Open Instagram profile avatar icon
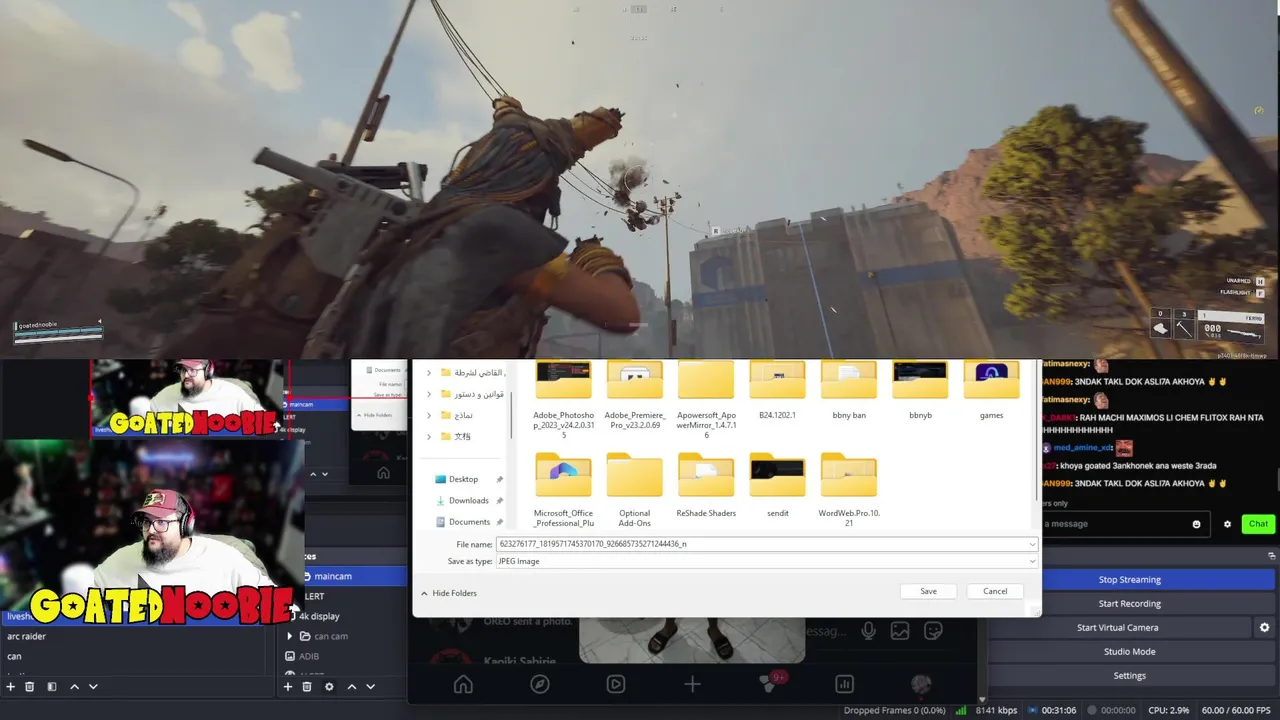 [921, 684]
